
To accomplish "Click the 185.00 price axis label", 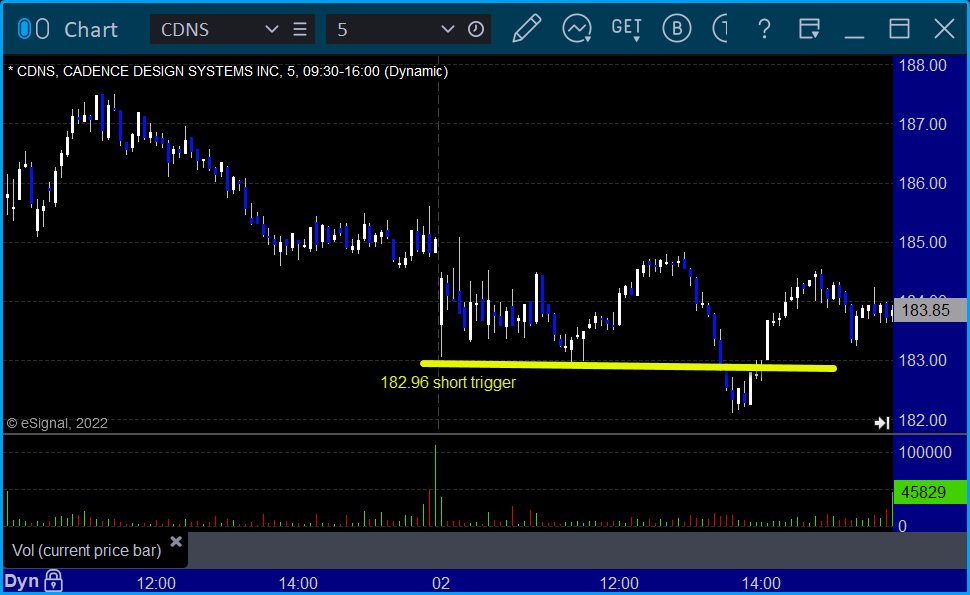I will coord(922,242).
